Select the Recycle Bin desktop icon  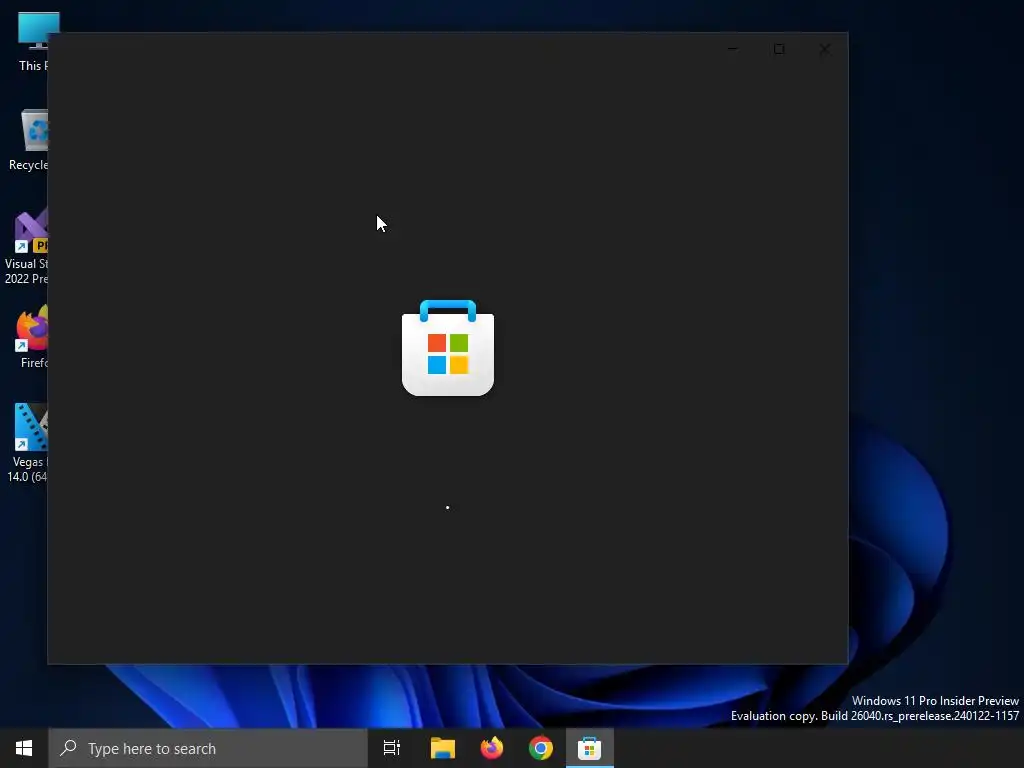pyautogui.click(x=29, y=140)
